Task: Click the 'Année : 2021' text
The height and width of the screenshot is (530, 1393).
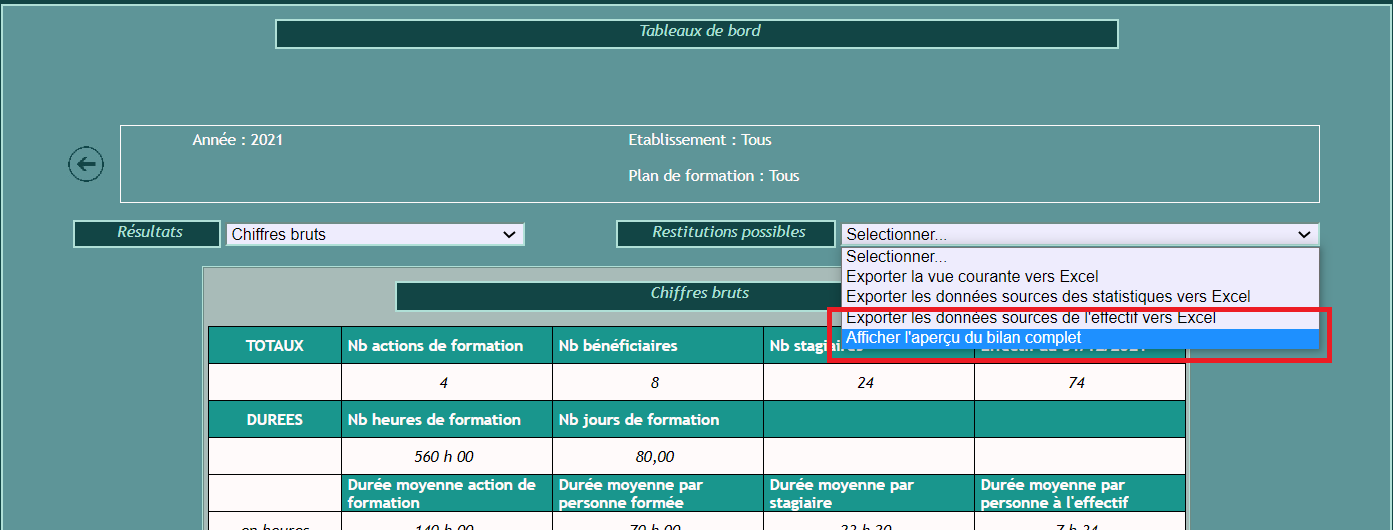Action: pyautogui.click(x=238, y=141)
